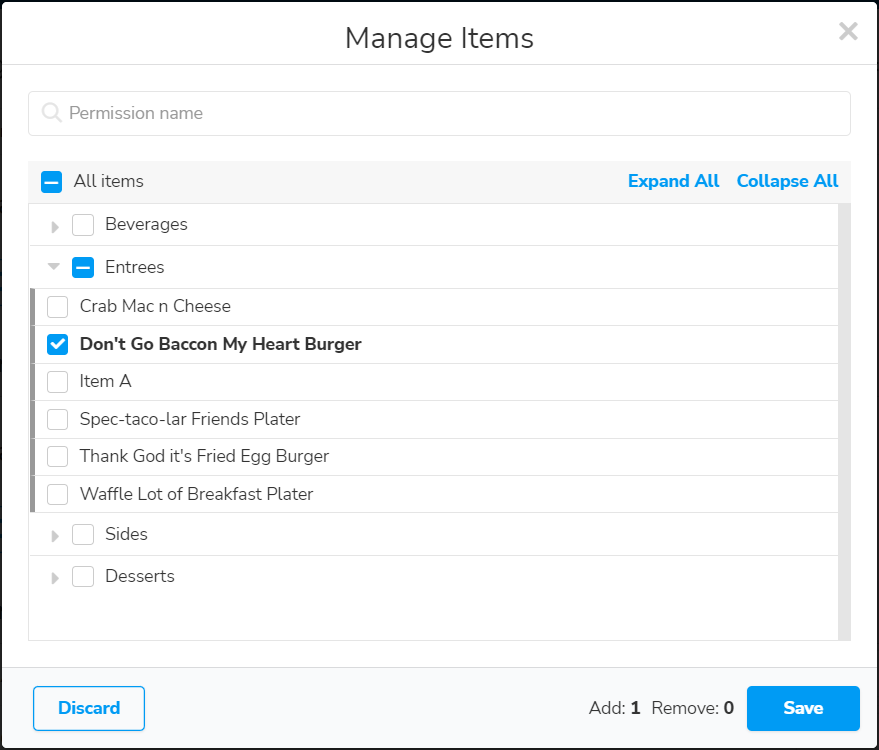Toggle the Entrees category checkbox
879x750 pixels.
click(83, 267)
